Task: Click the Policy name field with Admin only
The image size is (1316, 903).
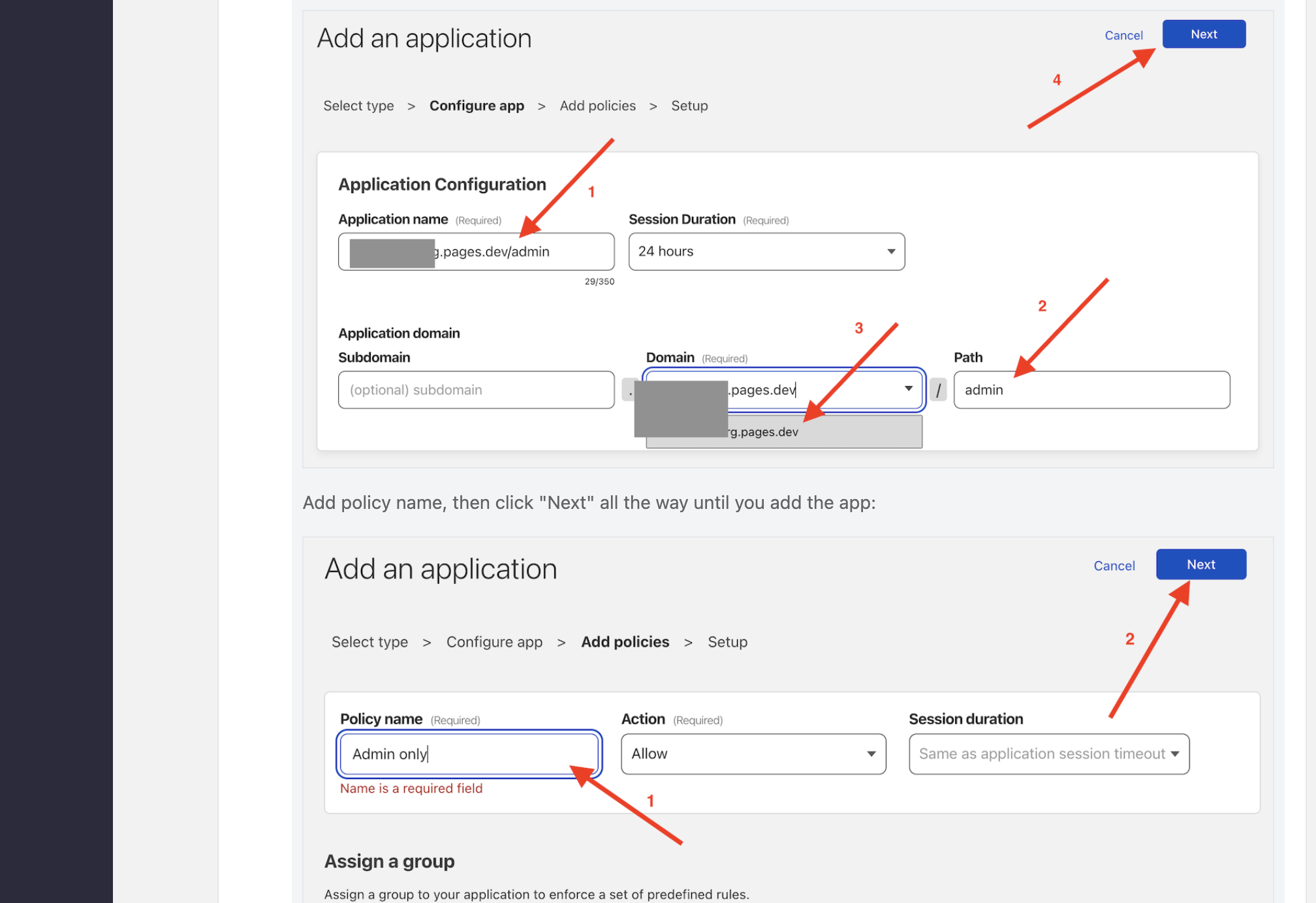Action: (469, 754)
